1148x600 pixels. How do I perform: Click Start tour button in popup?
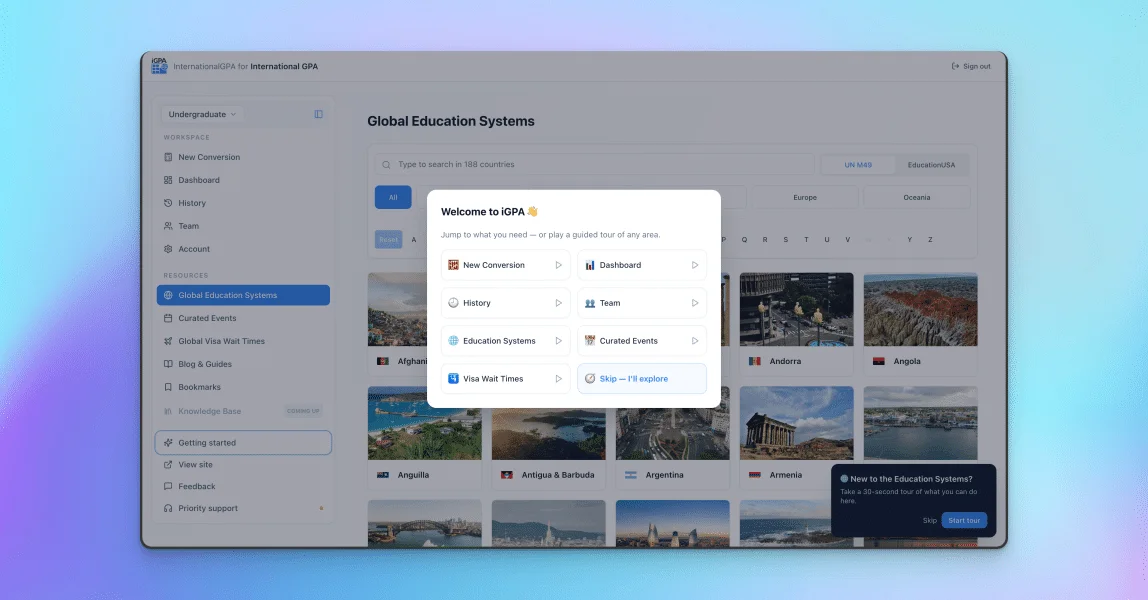(x=964, y=520)
